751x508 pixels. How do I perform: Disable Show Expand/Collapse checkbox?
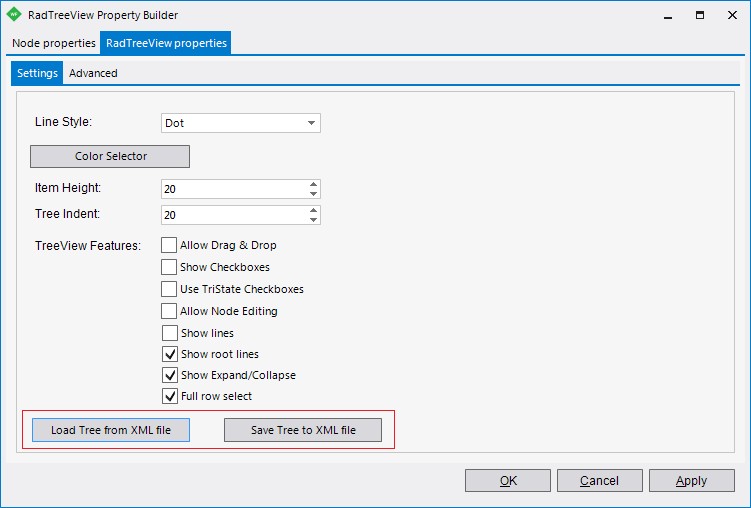pyautogui.click(x=170, y=375)
